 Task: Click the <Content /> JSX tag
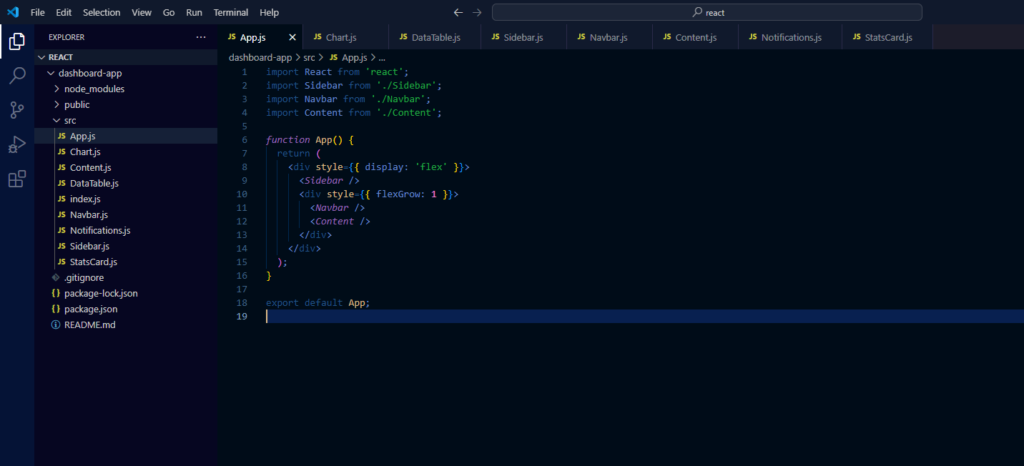tap(340, 221)
